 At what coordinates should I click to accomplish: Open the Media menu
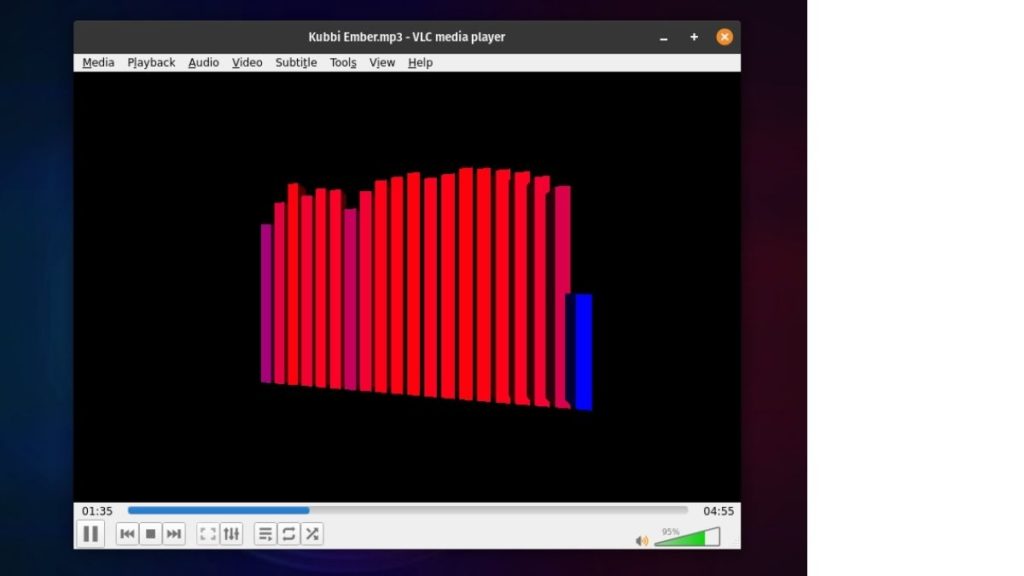tap(98, 62)
